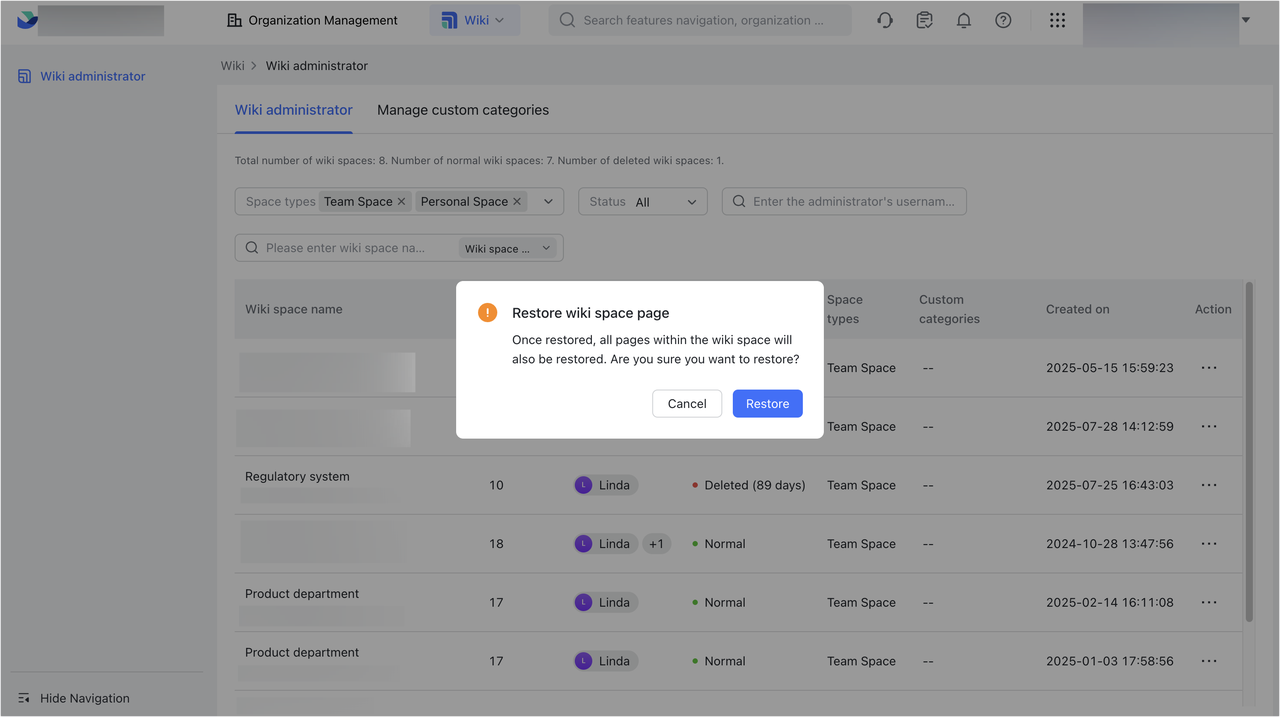Screen dimensions: 1280x717
Task: Click the Created on column header
Action: click(x=1078, y=309)
